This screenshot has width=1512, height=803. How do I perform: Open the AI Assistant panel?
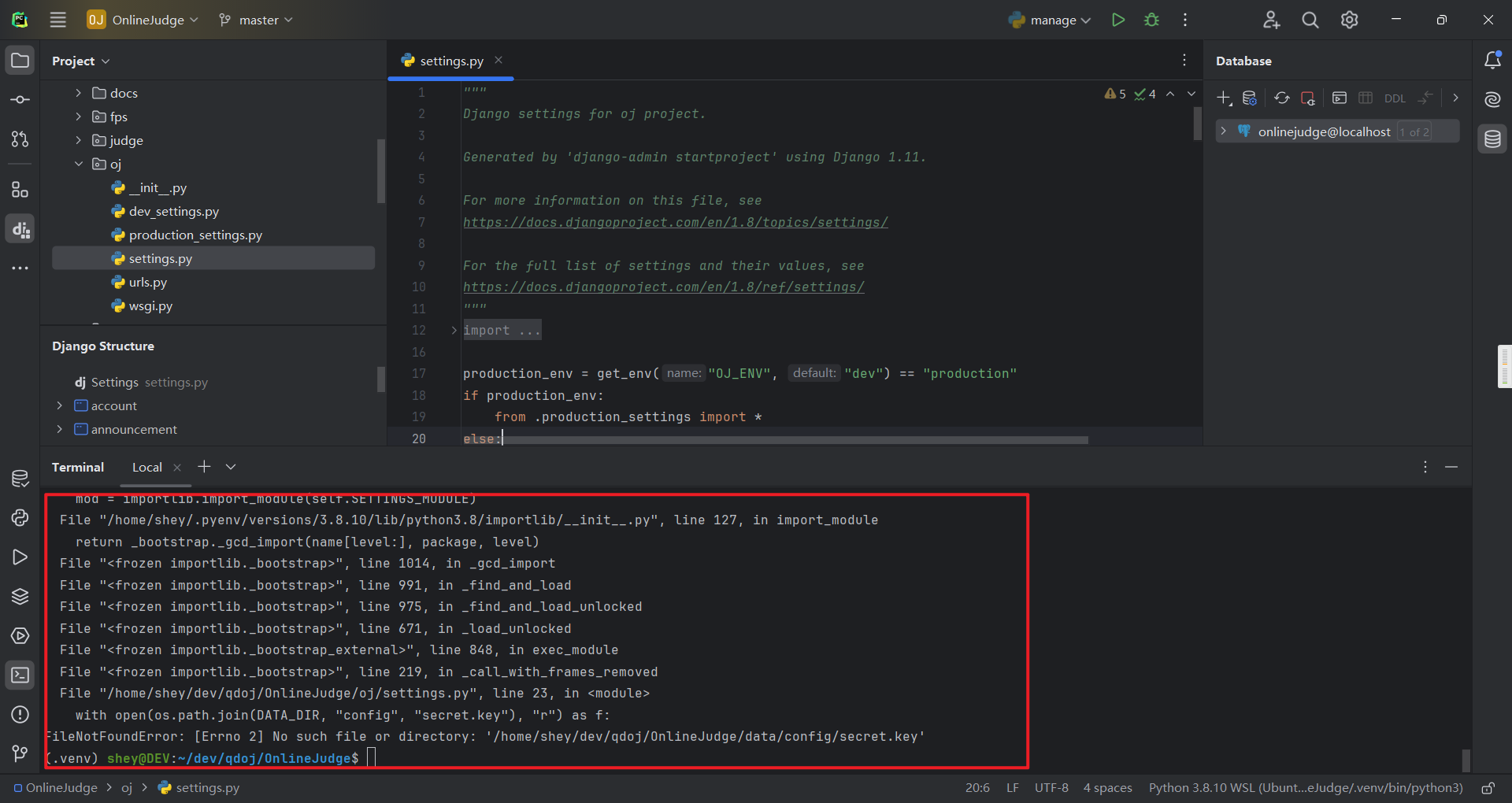[x=1492, y=100]
